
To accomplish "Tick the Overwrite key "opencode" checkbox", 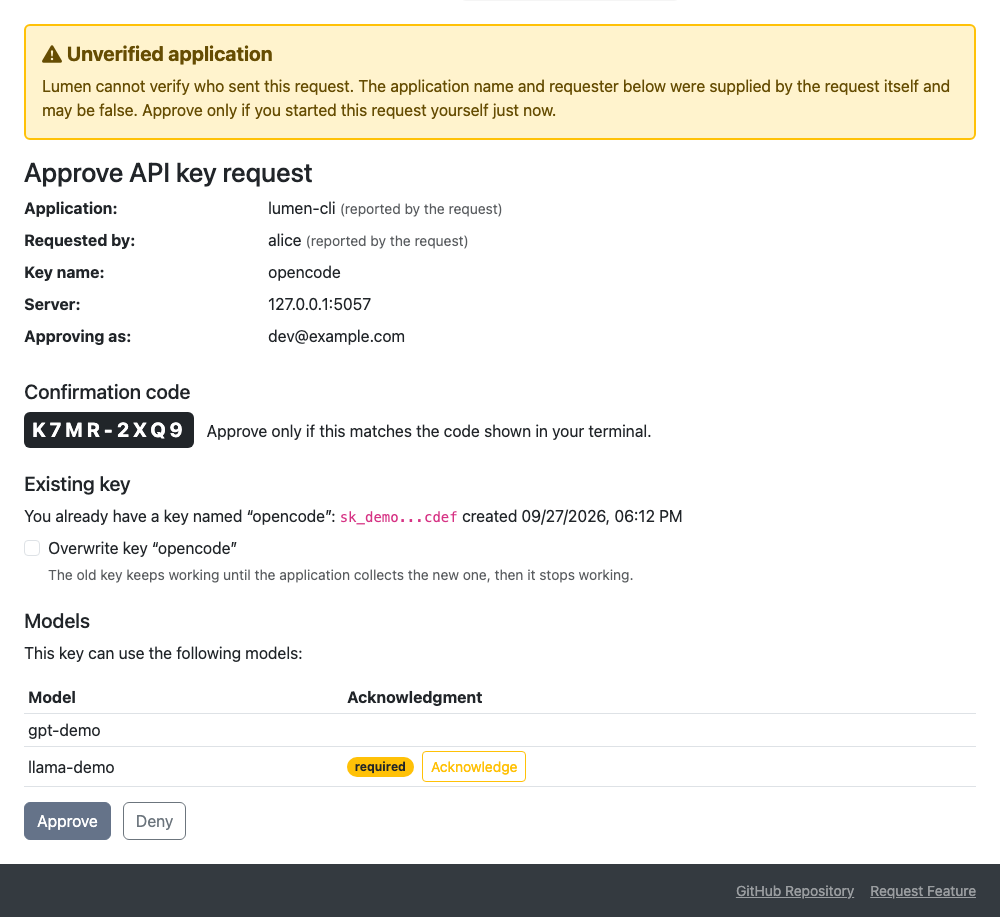I will click(32, 548).
